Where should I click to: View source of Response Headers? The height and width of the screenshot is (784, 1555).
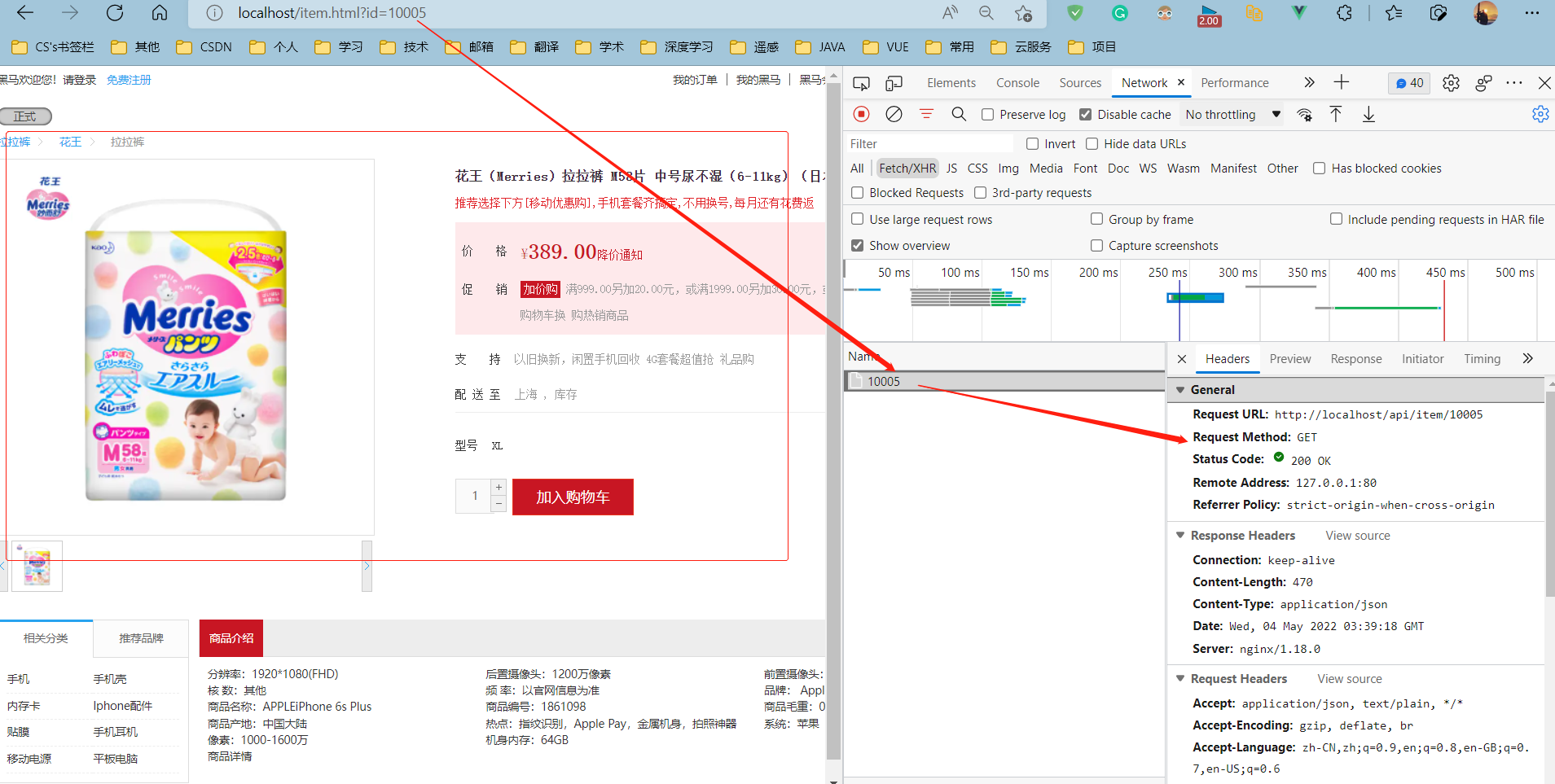click(x=1358, y=536)
